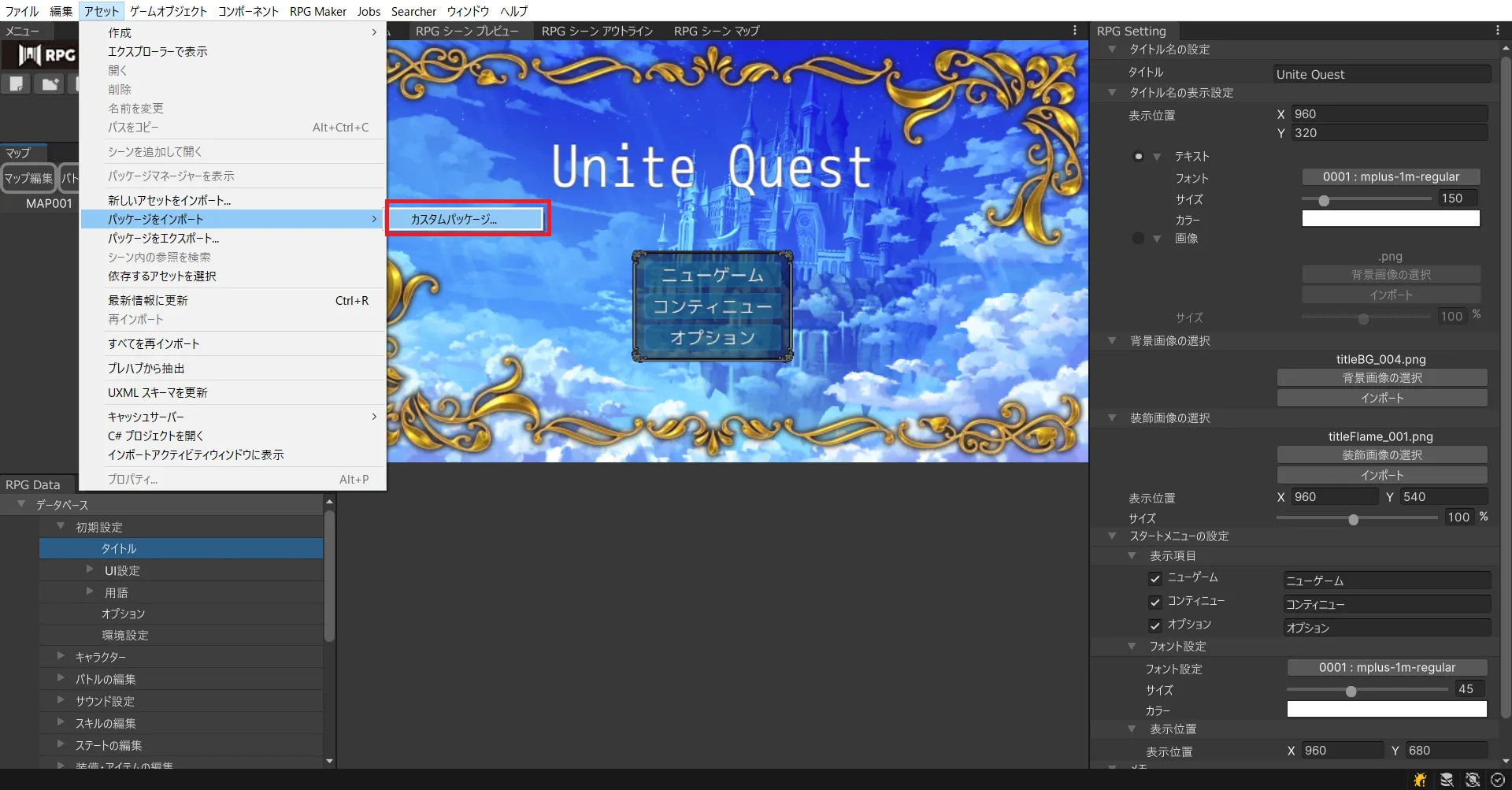
Task: Click the new file icon under RPG logo
Action: 17,83
